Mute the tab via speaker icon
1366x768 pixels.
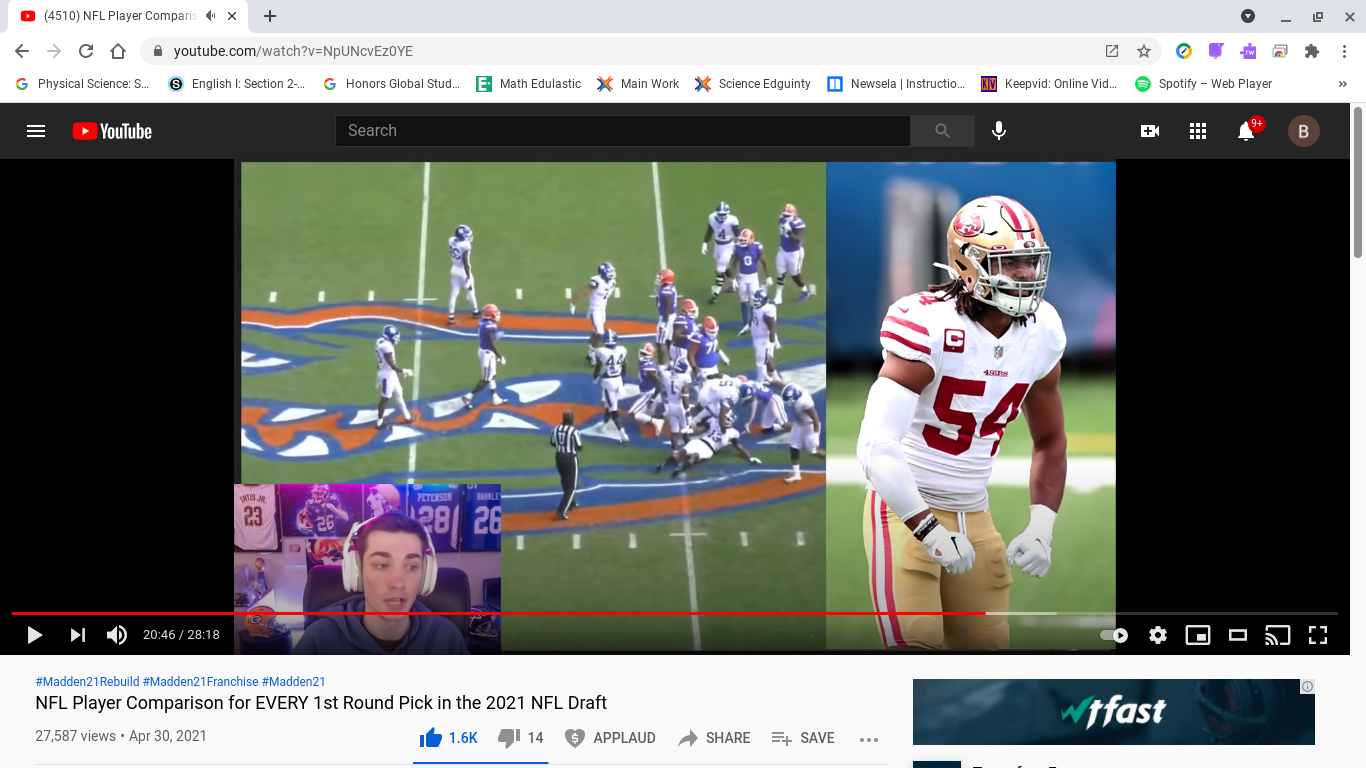tap(210, 16)
